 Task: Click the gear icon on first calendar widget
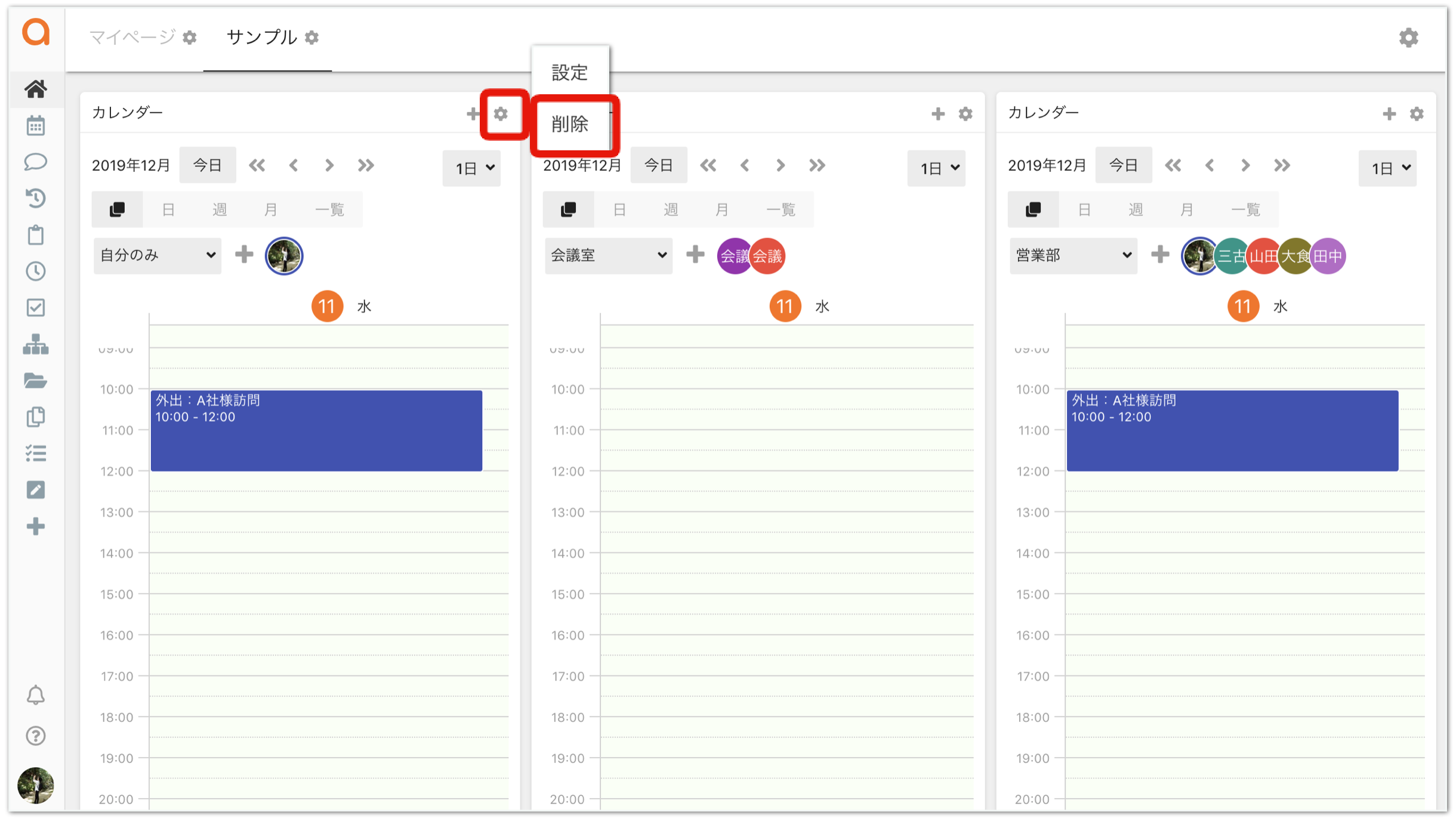click(502, 113)
